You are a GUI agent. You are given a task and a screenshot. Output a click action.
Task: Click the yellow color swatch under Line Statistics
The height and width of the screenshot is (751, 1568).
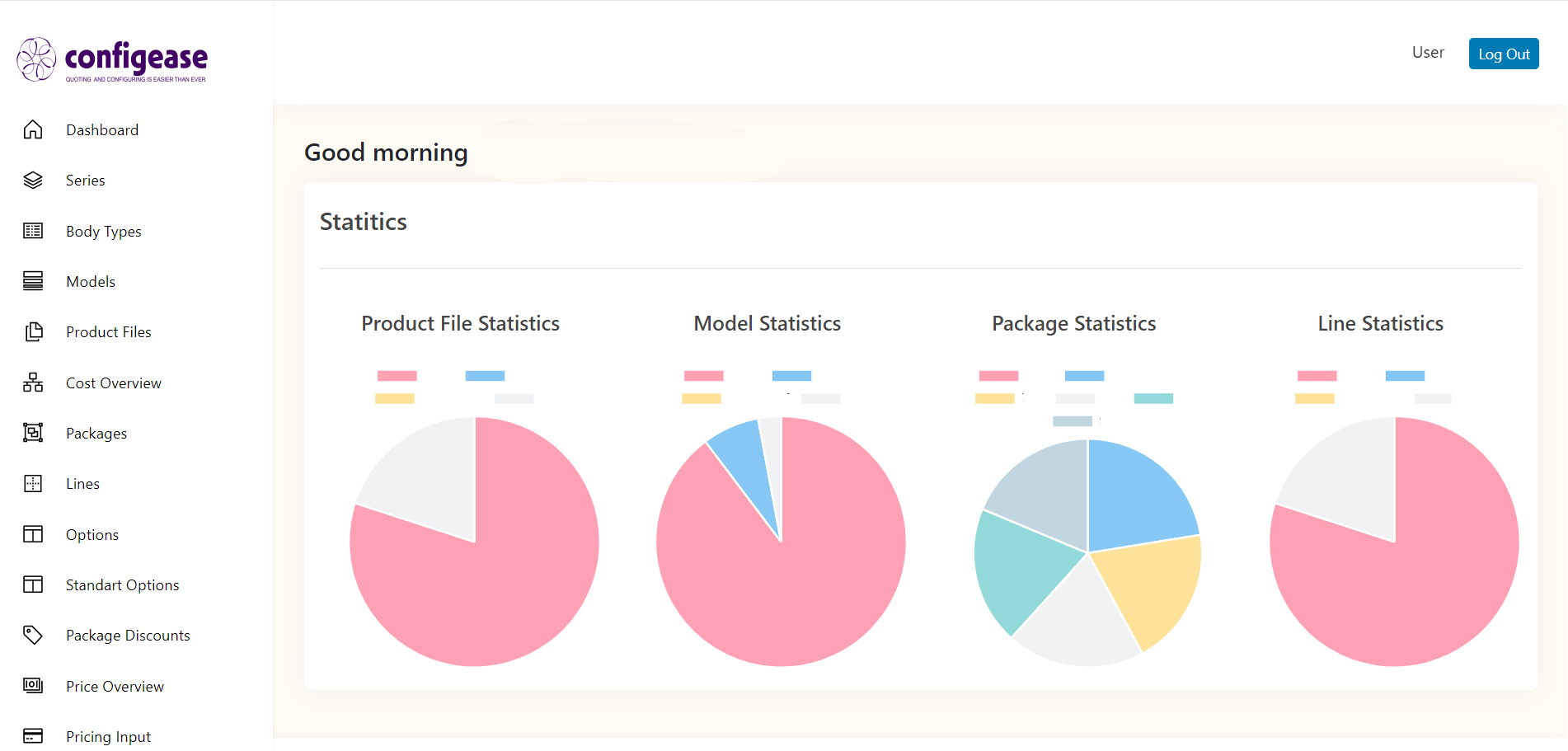tap(1316, 398)
